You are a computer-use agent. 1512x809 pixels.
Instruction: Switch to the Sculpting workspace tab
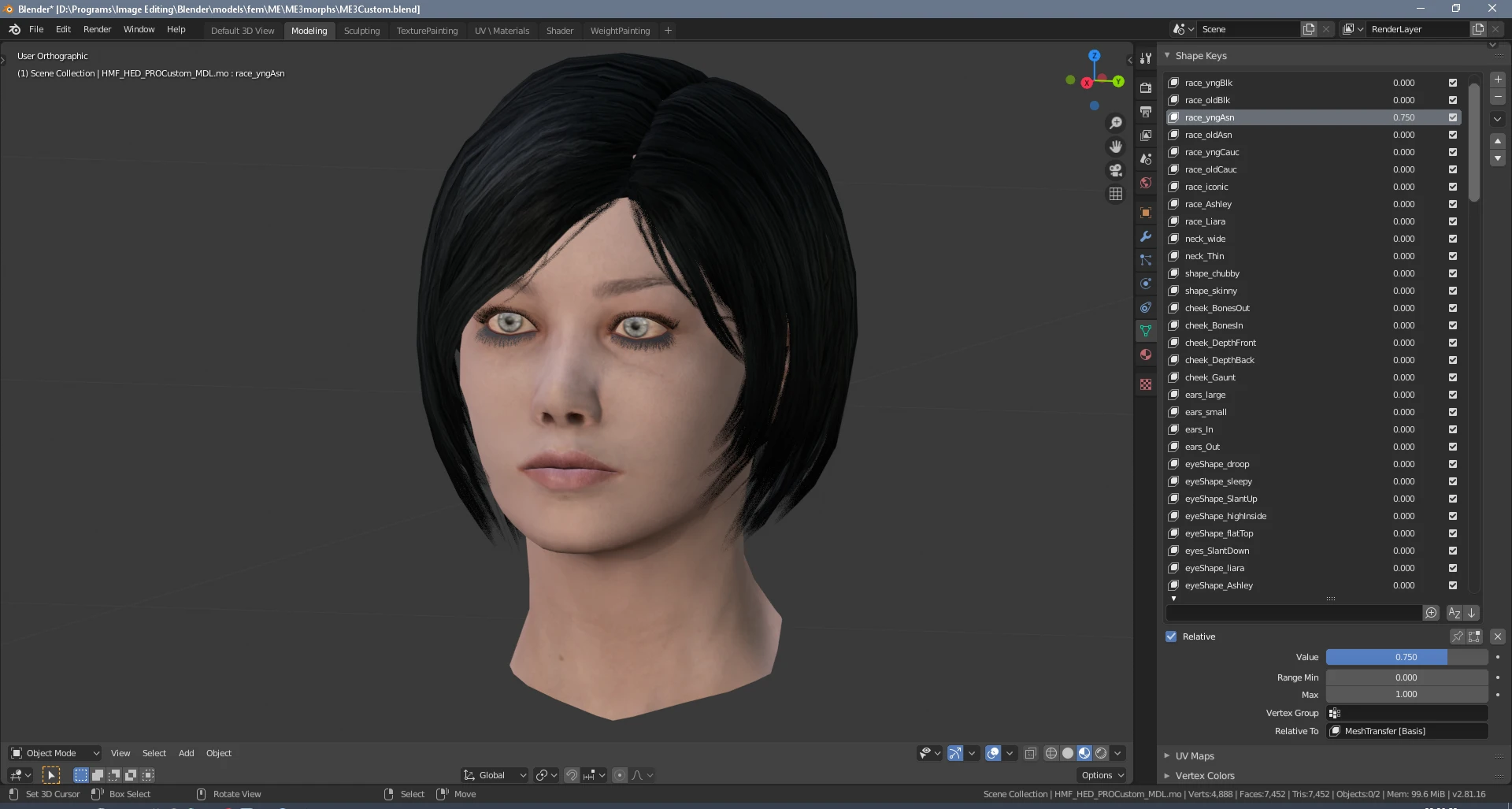coord(361,31)
